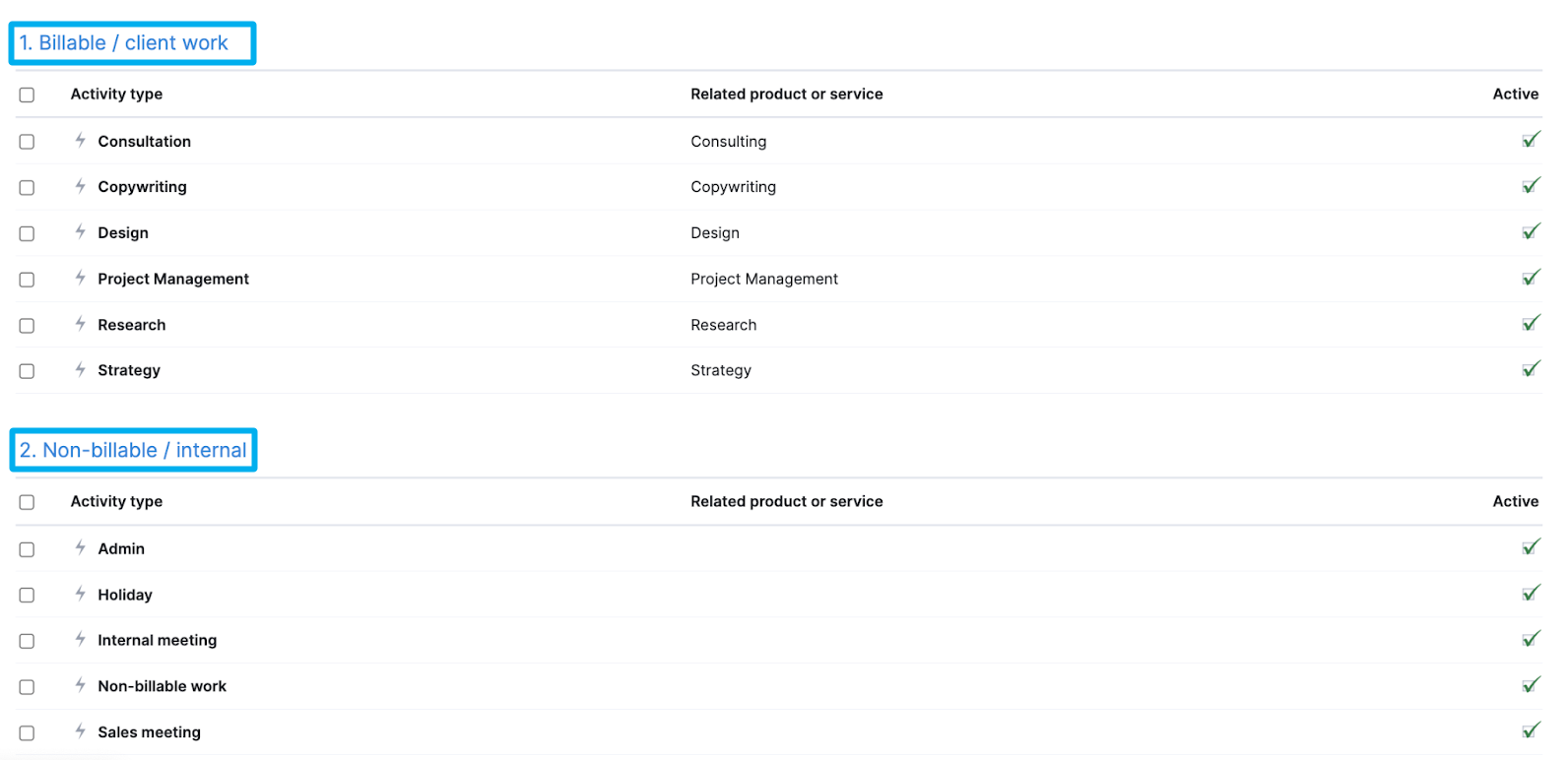Click the active checkmark for Research row
Image resolution: width=1568 pixels, height=760 pixels.
(x=1531, y=323)
